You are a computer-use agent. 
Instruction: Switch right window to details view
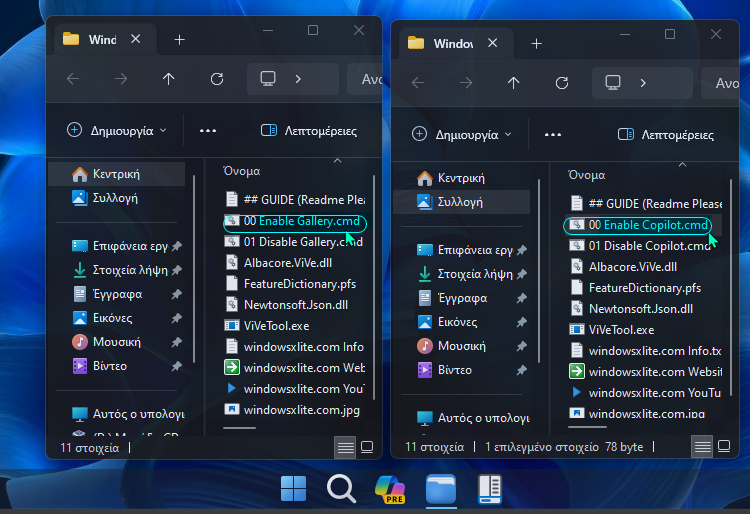point(702,447)
